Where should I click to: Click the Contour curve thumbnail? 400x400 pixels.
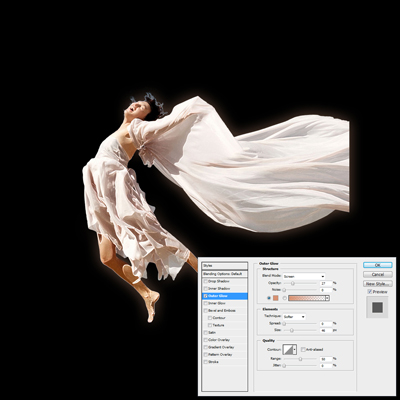288,350
